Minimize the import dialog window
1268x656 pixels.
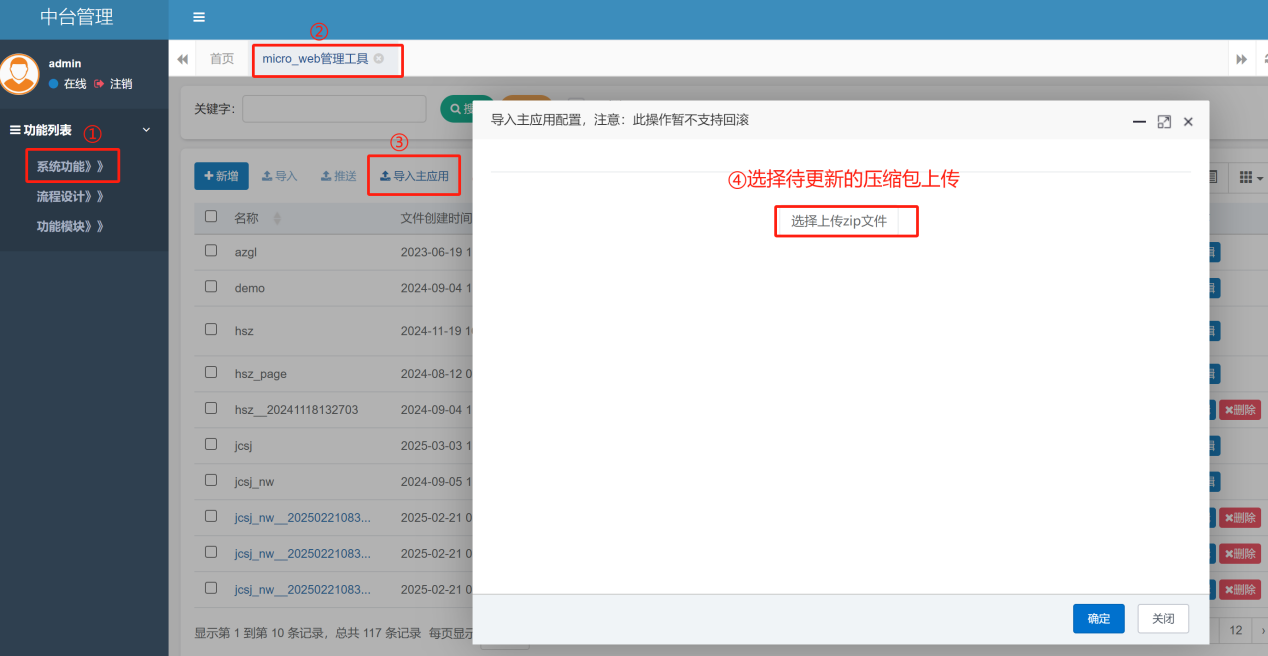pyautogui.click(x=1139, y=121)
